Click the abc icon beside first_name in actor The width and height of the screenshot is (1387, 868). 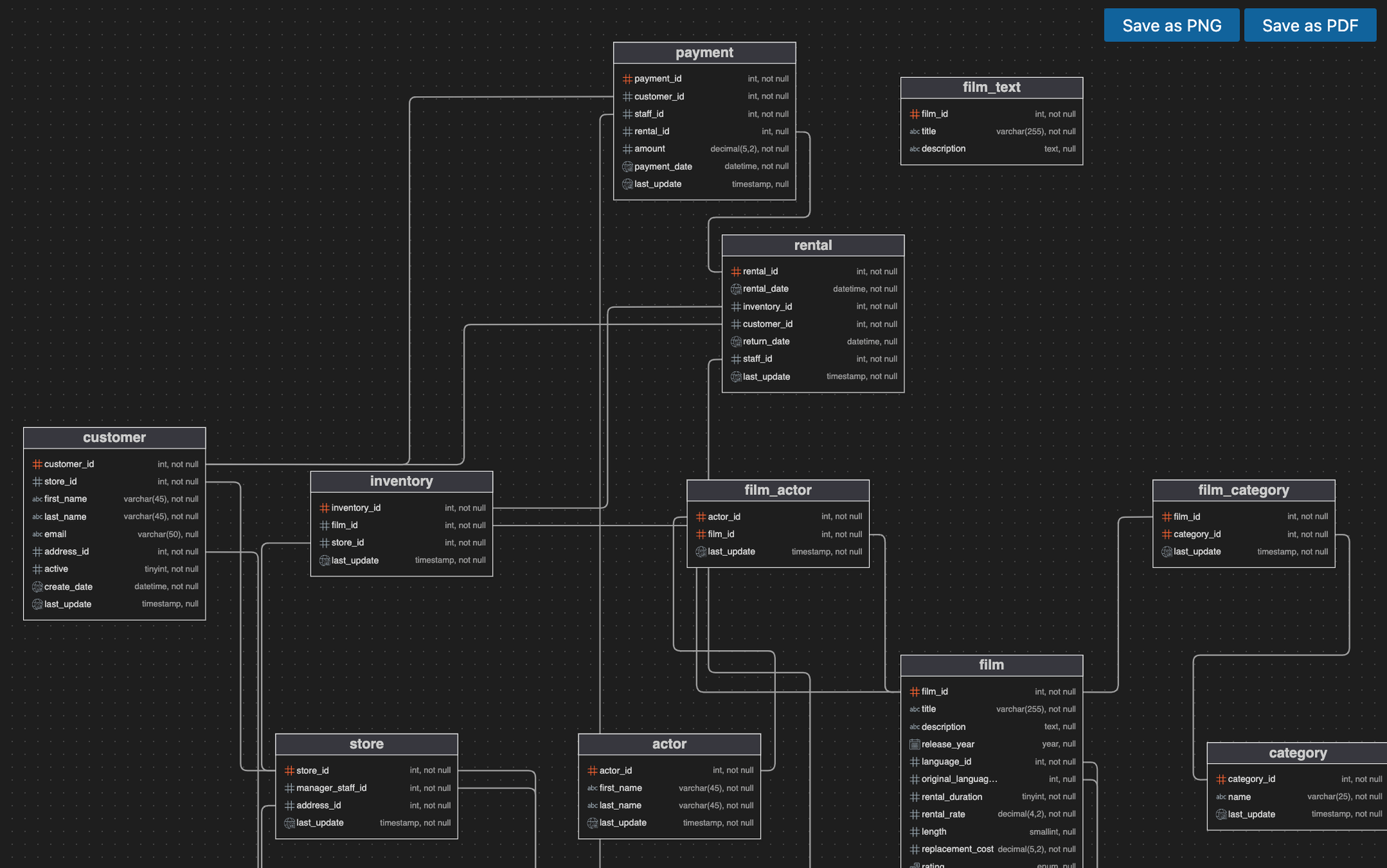point(592,788)
